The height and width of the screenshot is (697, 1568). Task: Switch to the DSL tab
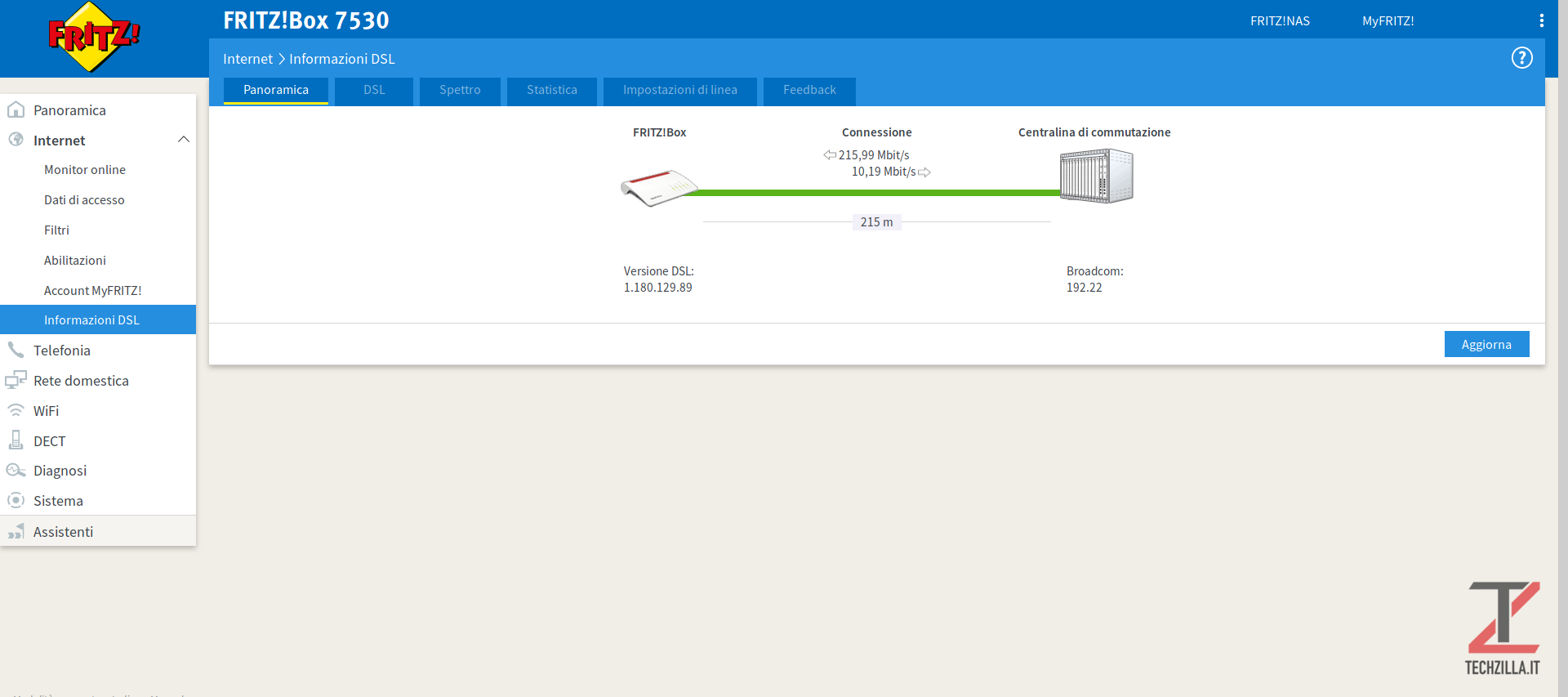(x=374, y=90)
